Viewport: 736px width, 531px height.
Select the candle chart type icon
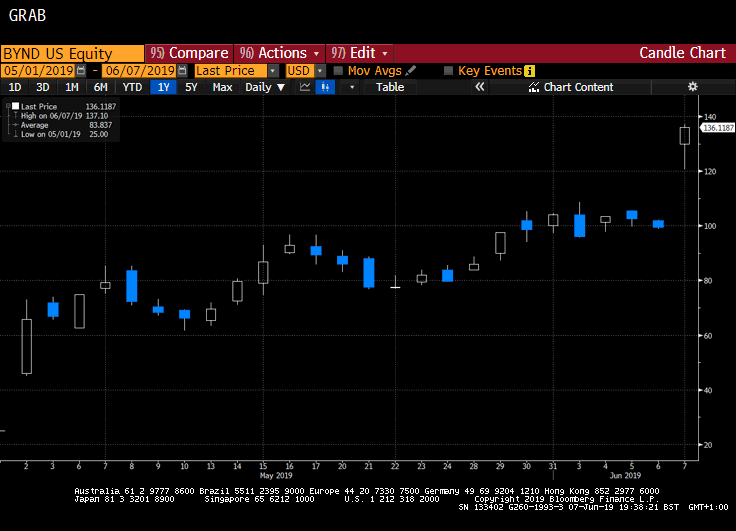325,87
